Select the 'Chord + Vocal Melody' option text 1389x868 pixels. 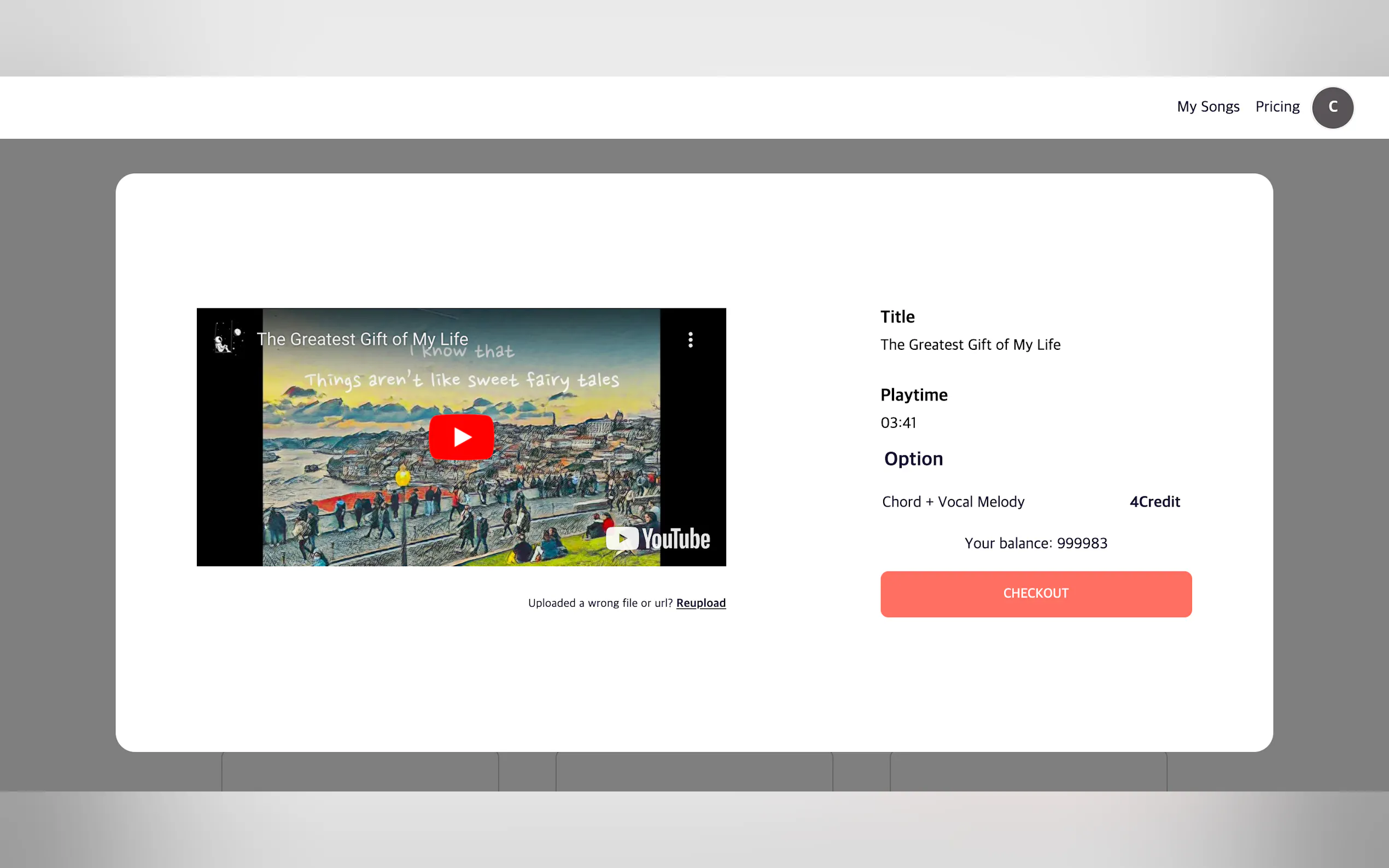[953, 502]
